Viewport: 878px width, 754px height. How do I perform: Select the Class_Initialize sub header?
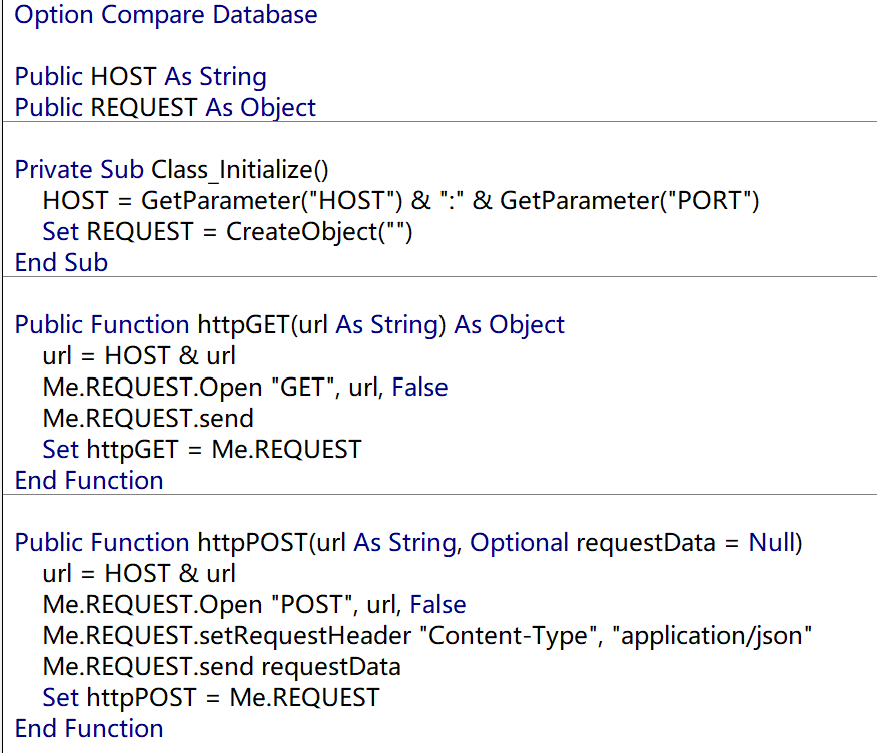pos(171,170)
